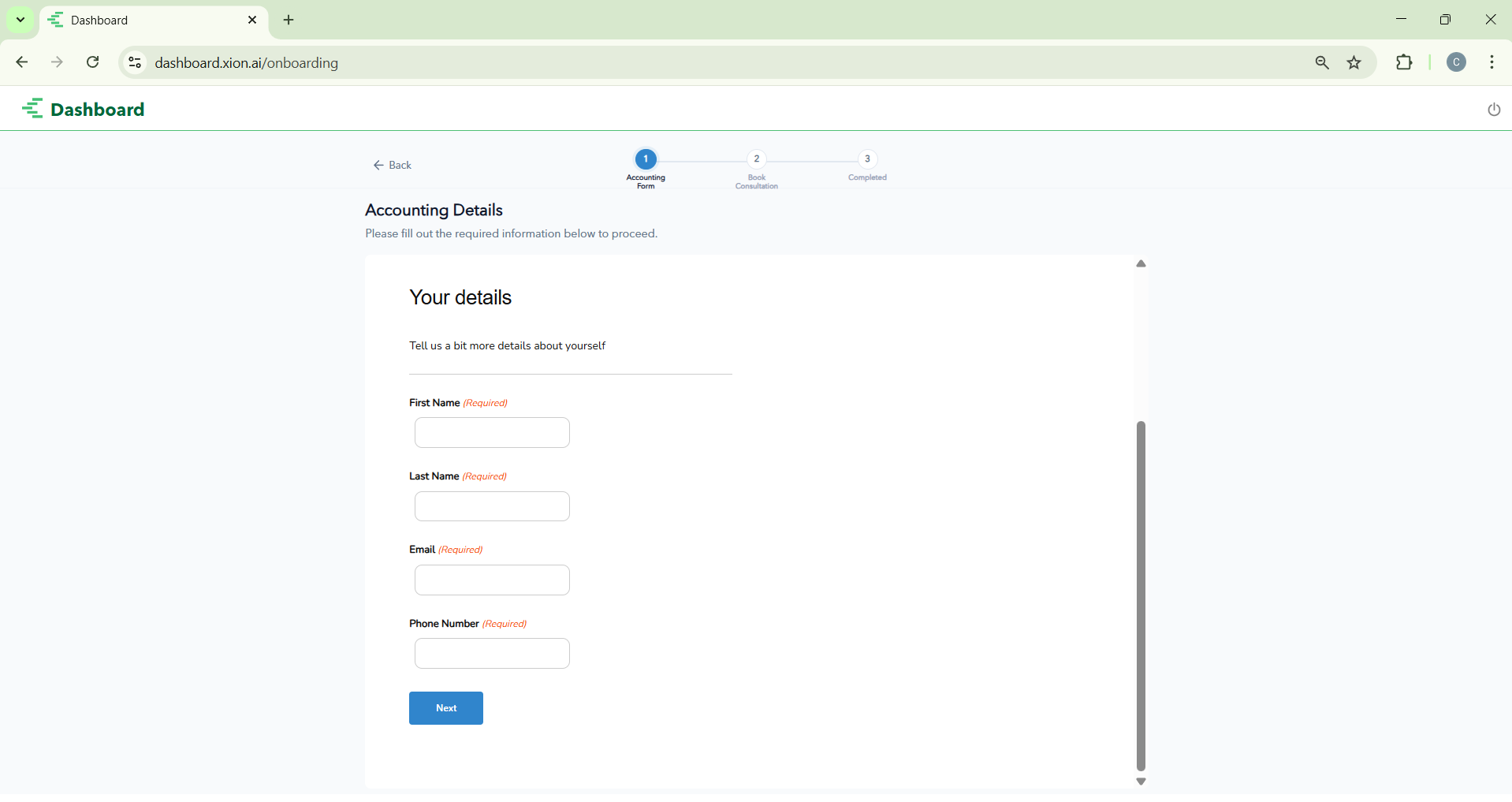
Task: Click the zoom magnifier icon in address bar
Action: 1322,63
